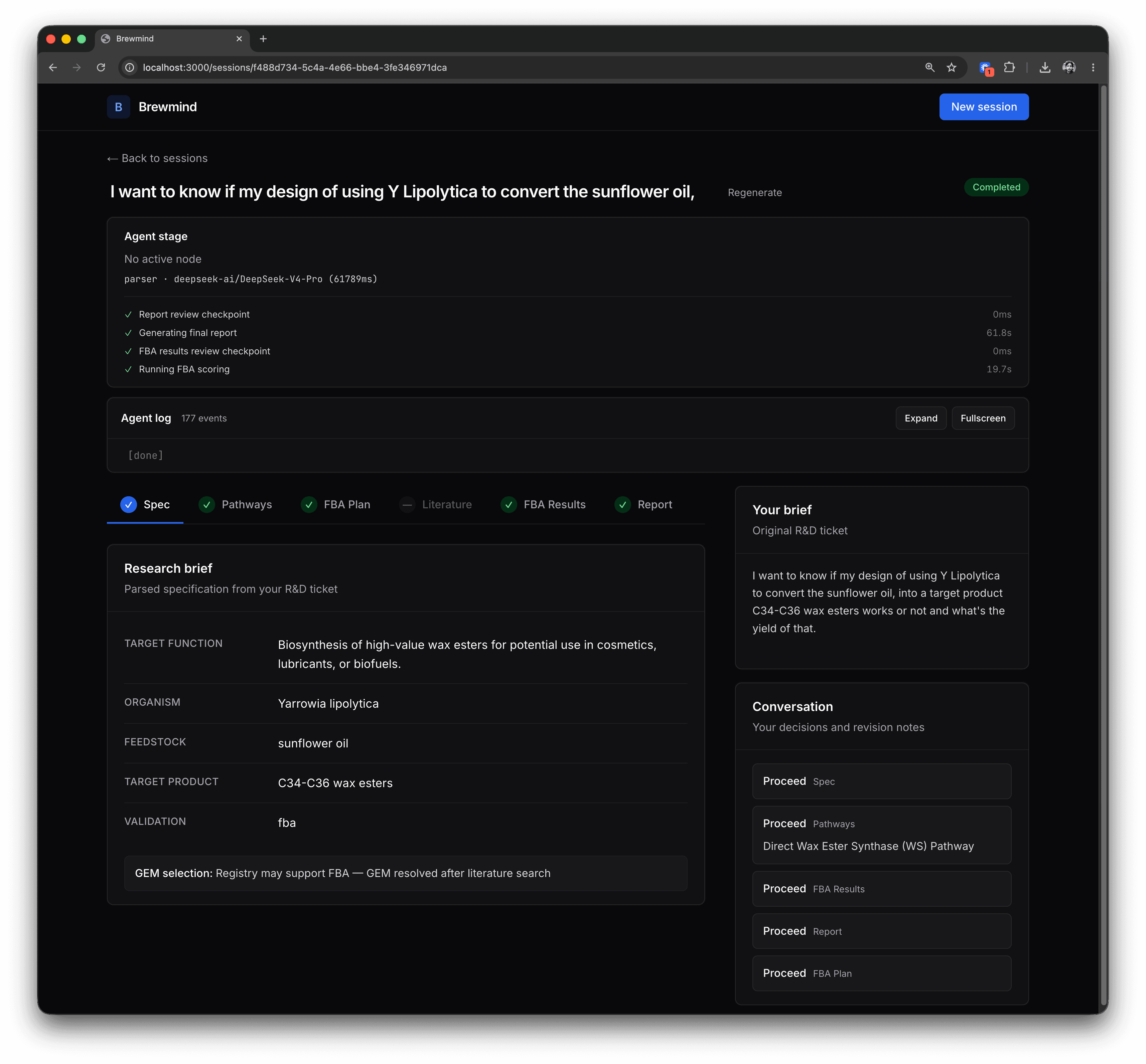Click the parser deepseek-ai/DeepSeek-V4-Pro line
The height and width of the screenshot is (1064, 1146).
point(251,279)
